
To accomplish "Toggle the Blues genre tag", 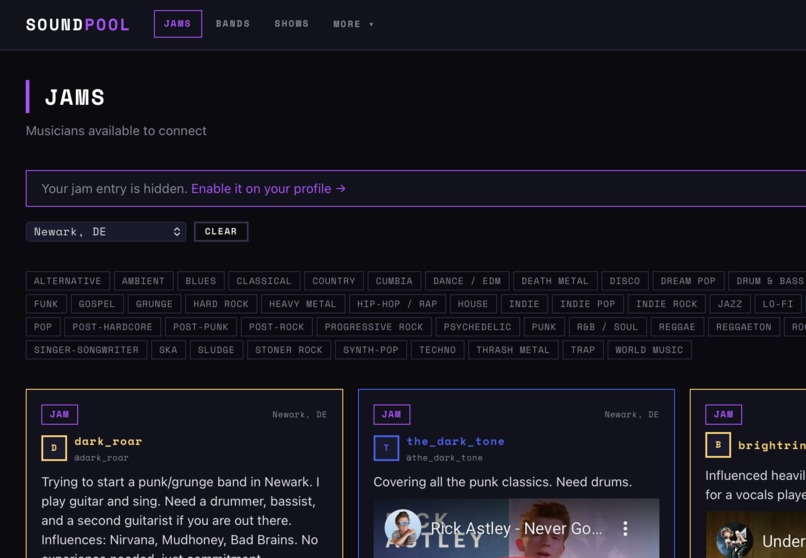I will click(201, 281).
